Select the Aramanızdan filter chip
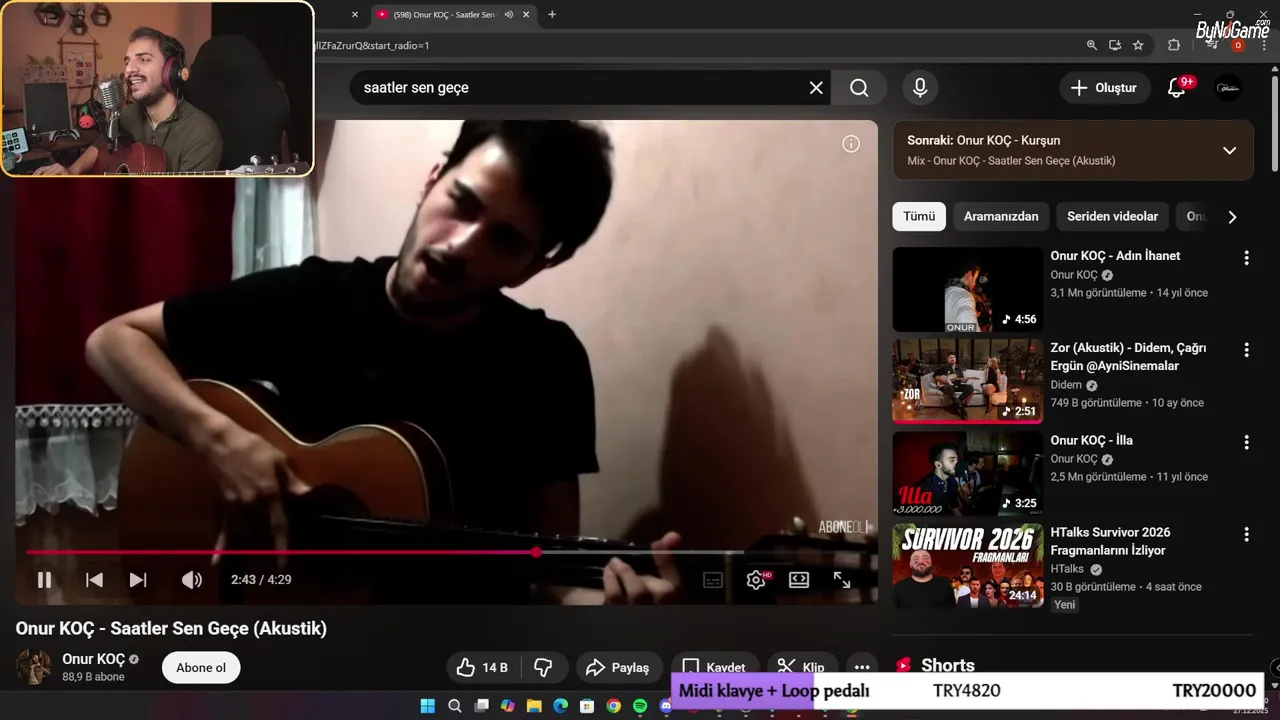1280x720 pixels. tap(1001, 216)
